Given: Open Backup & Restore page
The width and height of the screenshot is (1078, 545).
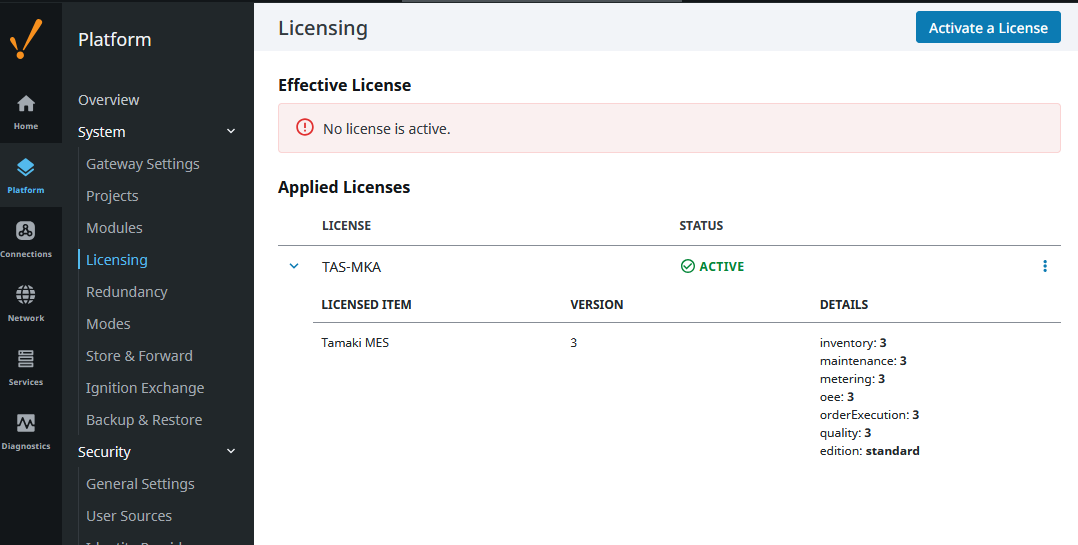Looking at the screenshot, I should [x=144, y=420].
